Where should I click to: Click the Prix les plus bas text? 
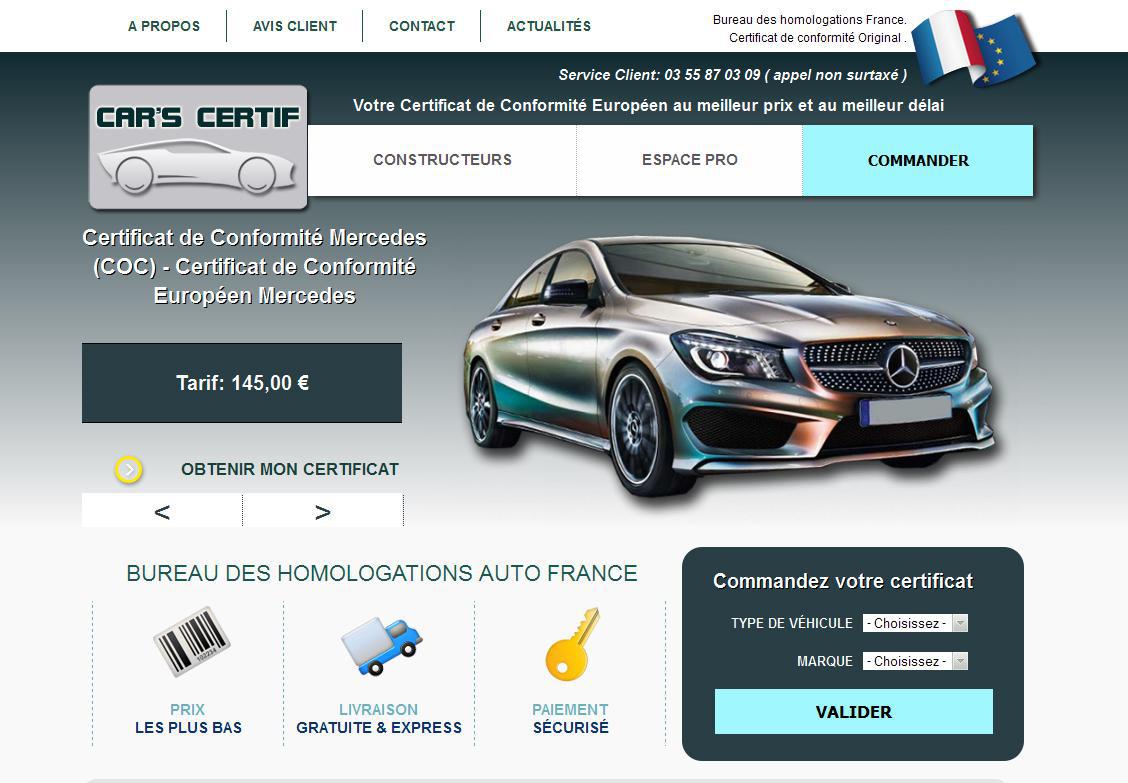coord(188,719)
